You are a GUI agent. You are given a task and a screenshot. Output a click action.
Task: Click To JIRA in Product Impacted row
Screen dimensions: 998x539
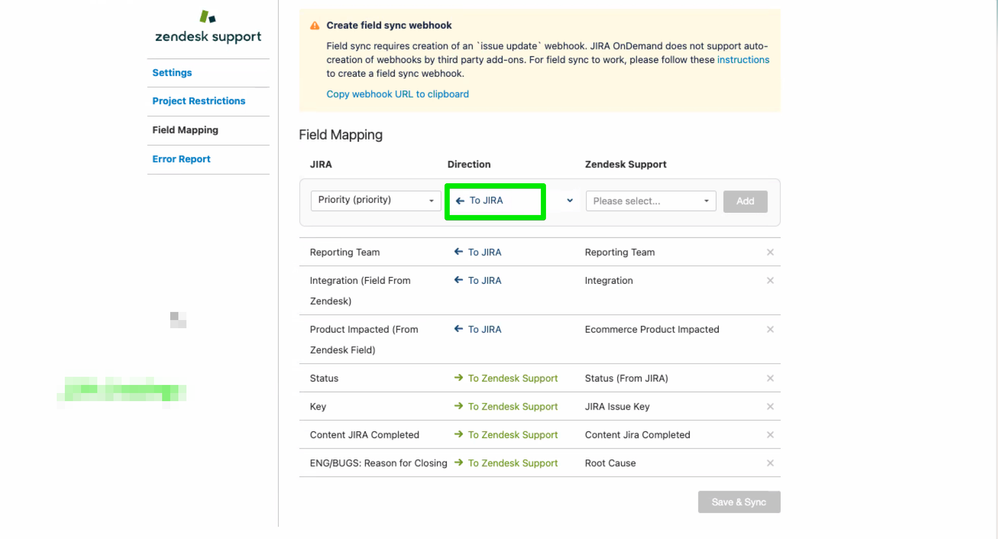coord(477,330)
